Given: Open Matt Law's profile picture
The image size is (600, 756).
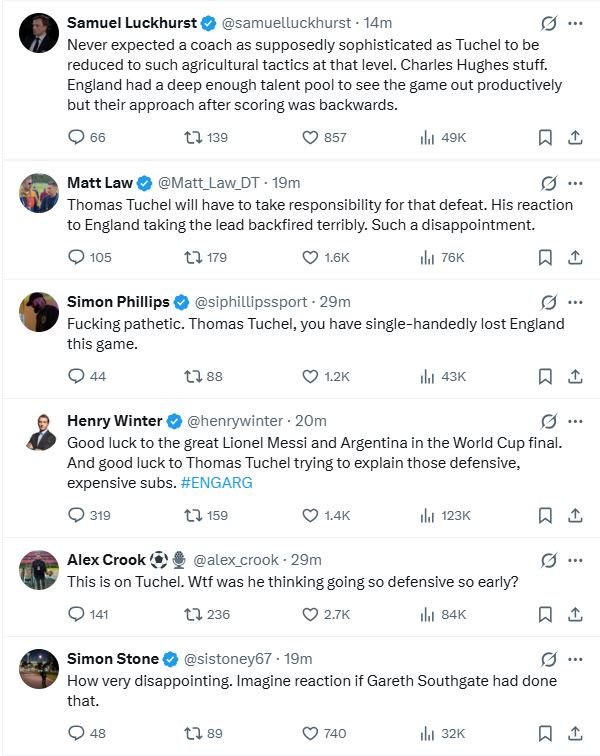Looking at the screenshot, I should (39, 193).
